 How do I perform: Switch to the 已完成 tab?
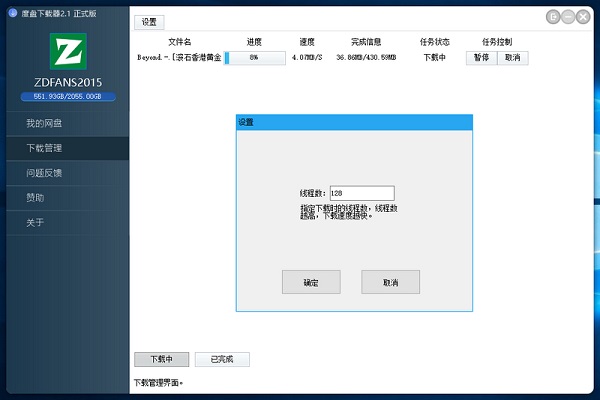coord(222,359)
